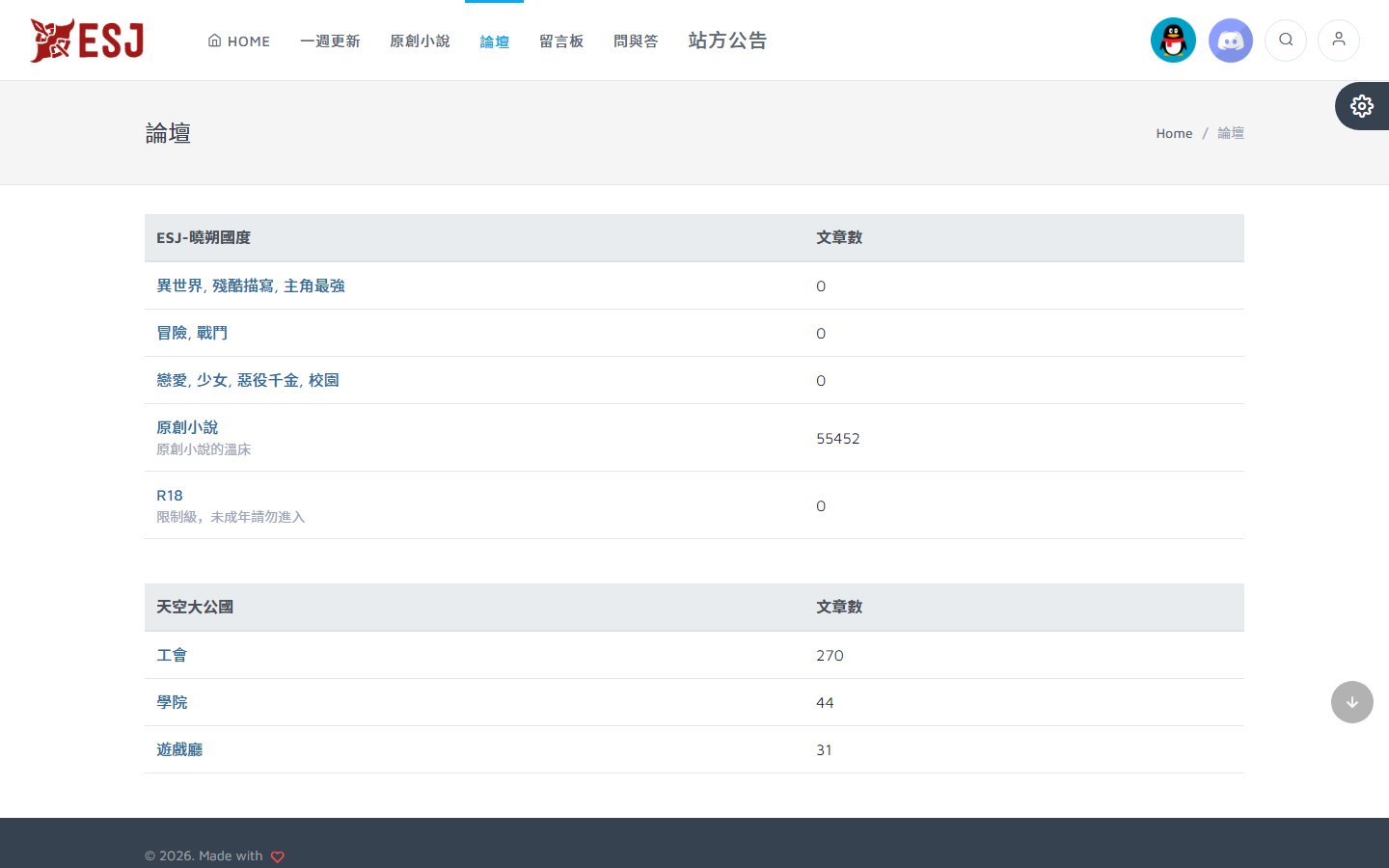Click the 44 article count

tap(825, 702)
